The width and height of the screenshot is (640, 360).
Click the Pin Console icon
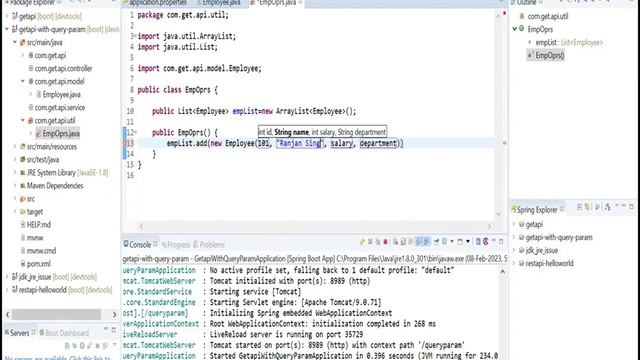[436, 242]
